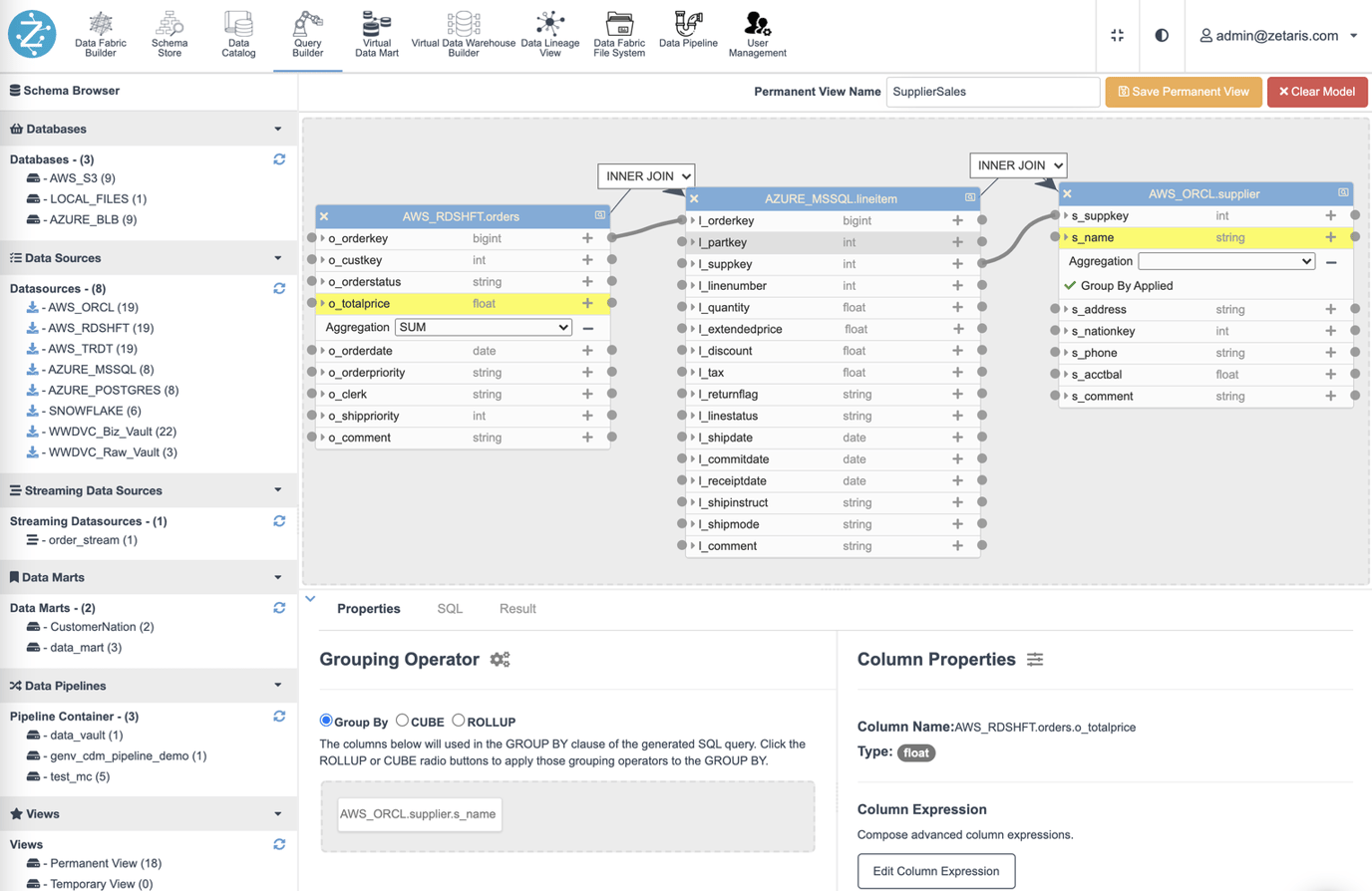Refresh the Data Marts list
The height and width of the screenshot is (891, 1372).
point(279,608)
